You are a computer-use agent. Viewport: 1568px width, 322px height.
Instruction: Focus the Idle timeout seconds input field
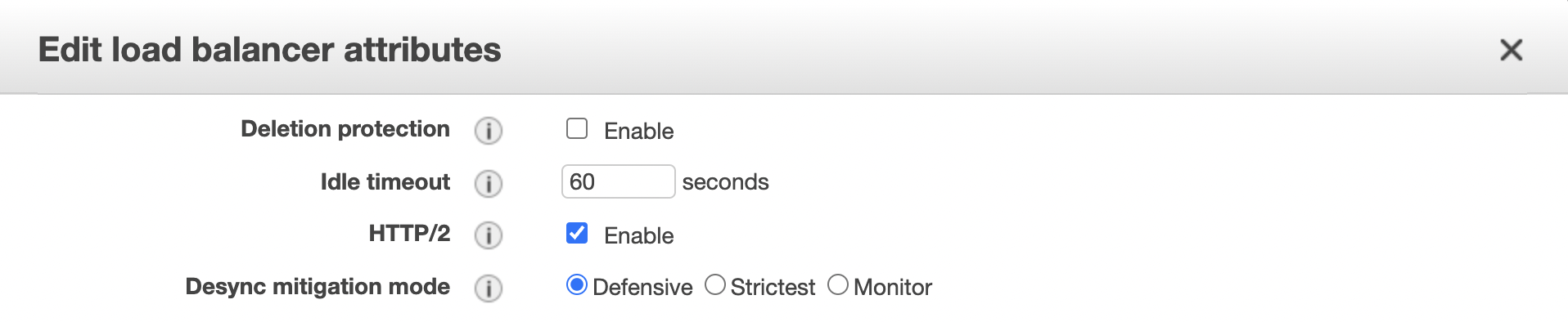coord(618,181)
